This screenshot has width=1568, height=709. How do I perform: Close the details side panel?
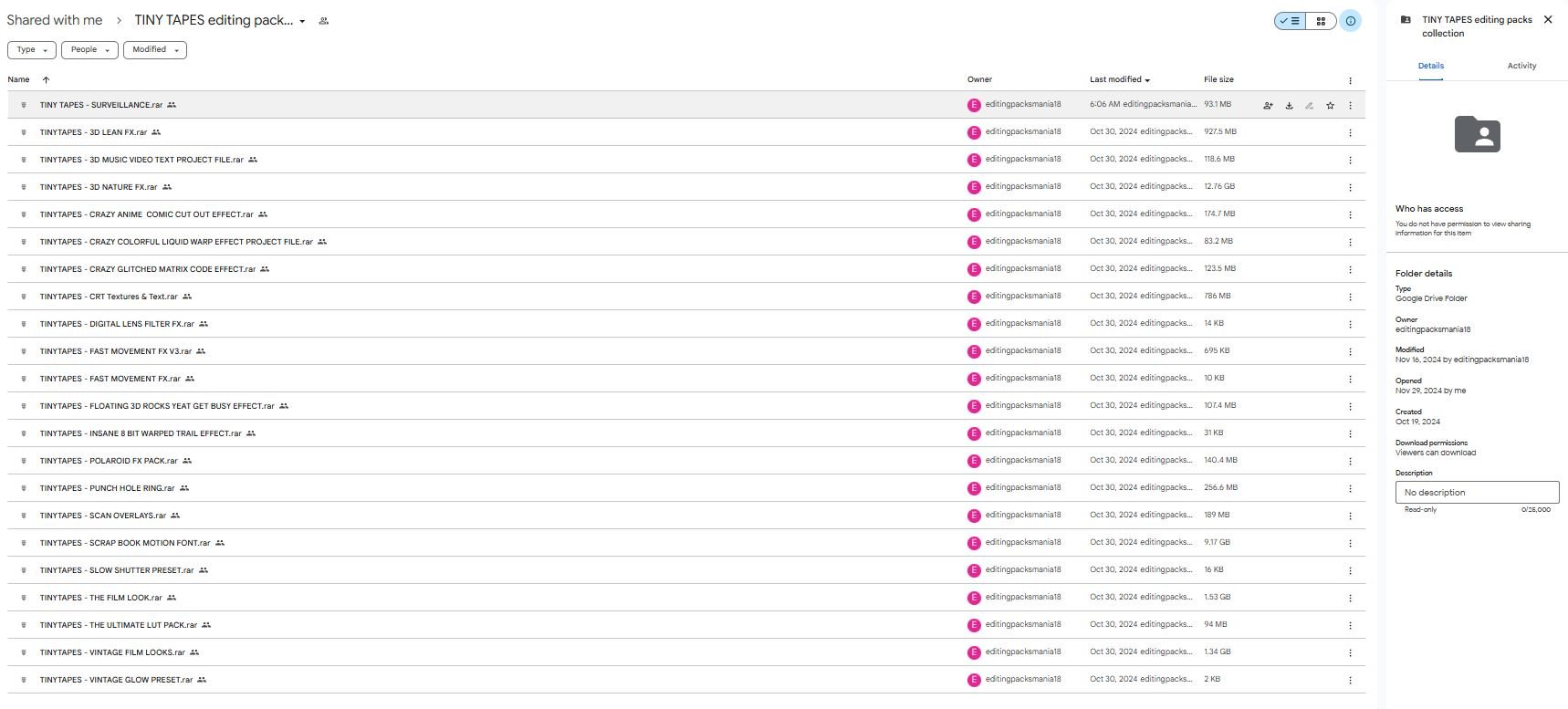[x=1548, y=19]
